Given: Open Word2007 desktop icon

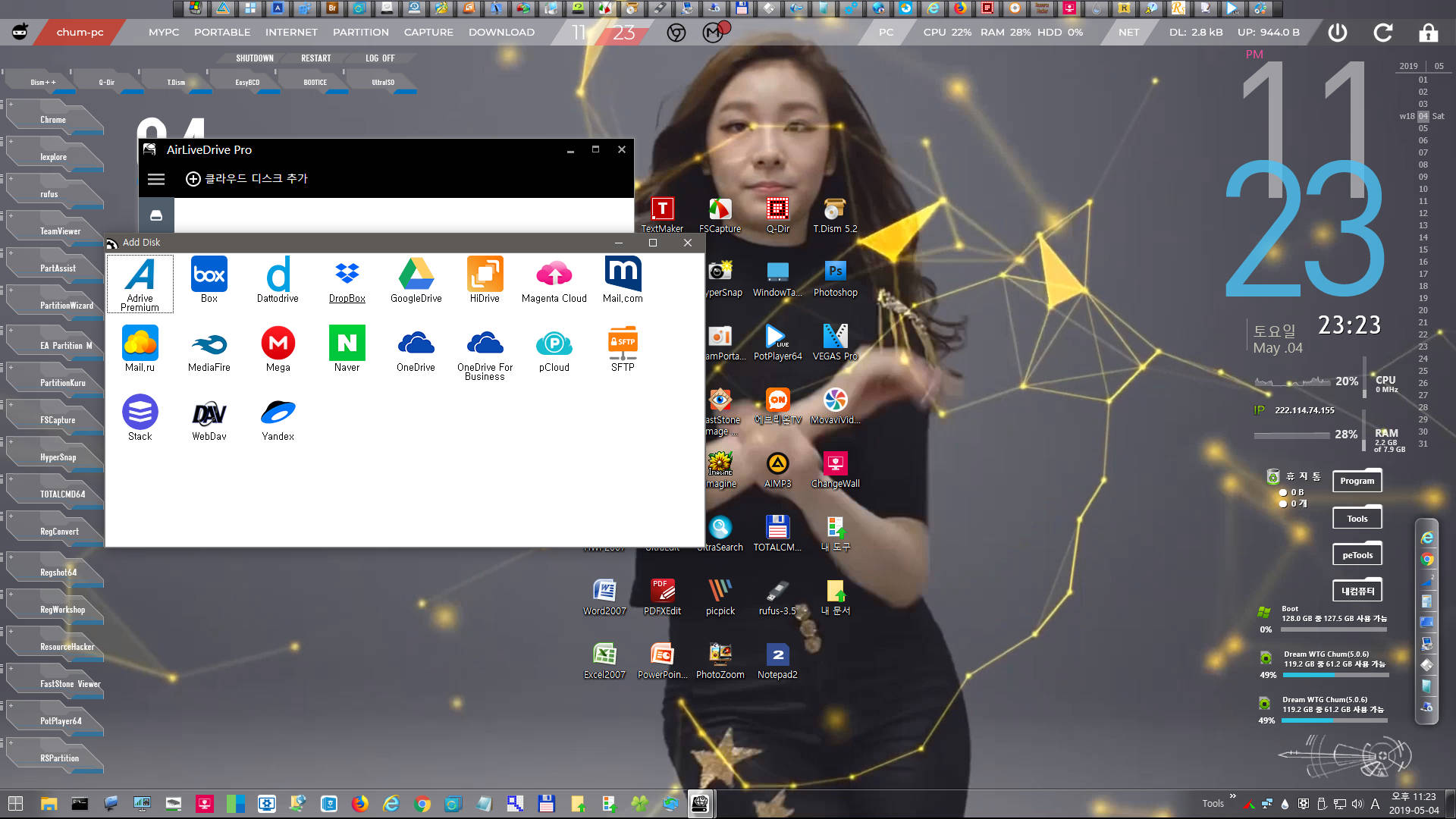Looking at the screenshot, I should 604,597.
